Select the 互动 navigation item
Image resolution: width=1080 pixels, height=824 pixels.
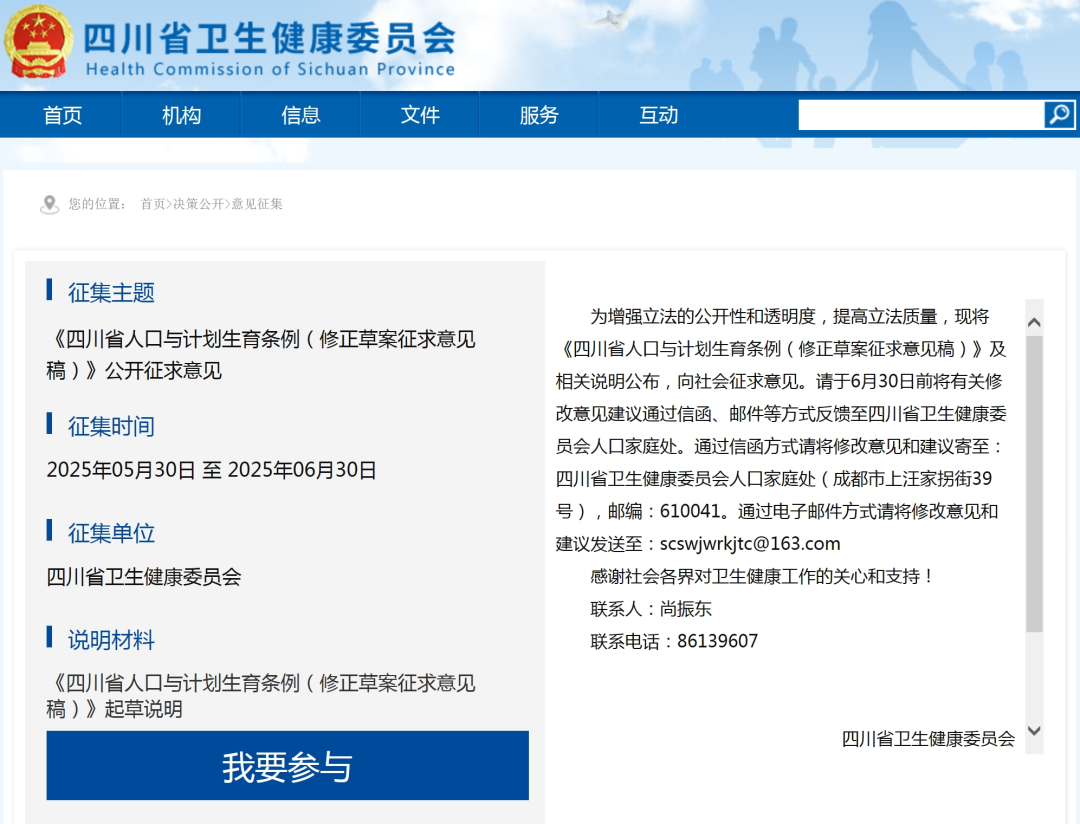[658, 115]
